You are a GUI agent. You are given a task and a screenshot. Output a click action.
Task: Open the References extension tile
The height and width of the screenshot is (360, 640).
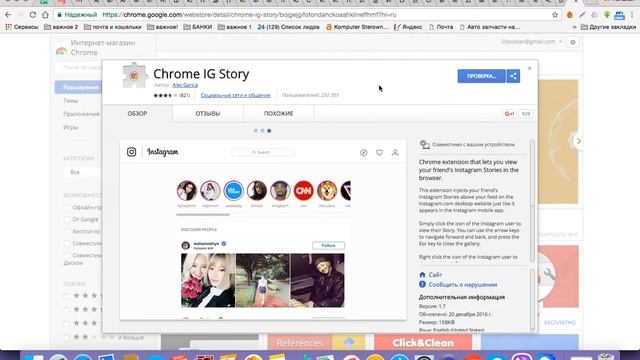point(316,342)
